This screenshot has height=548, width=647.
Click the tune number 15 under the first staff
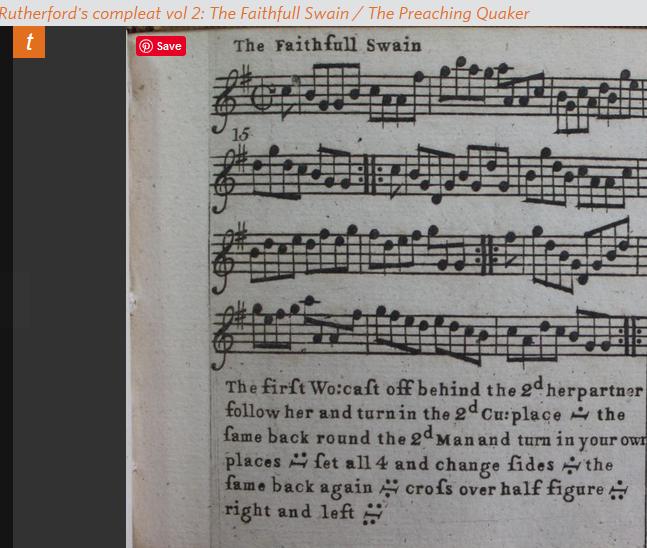tap(240, 135)
